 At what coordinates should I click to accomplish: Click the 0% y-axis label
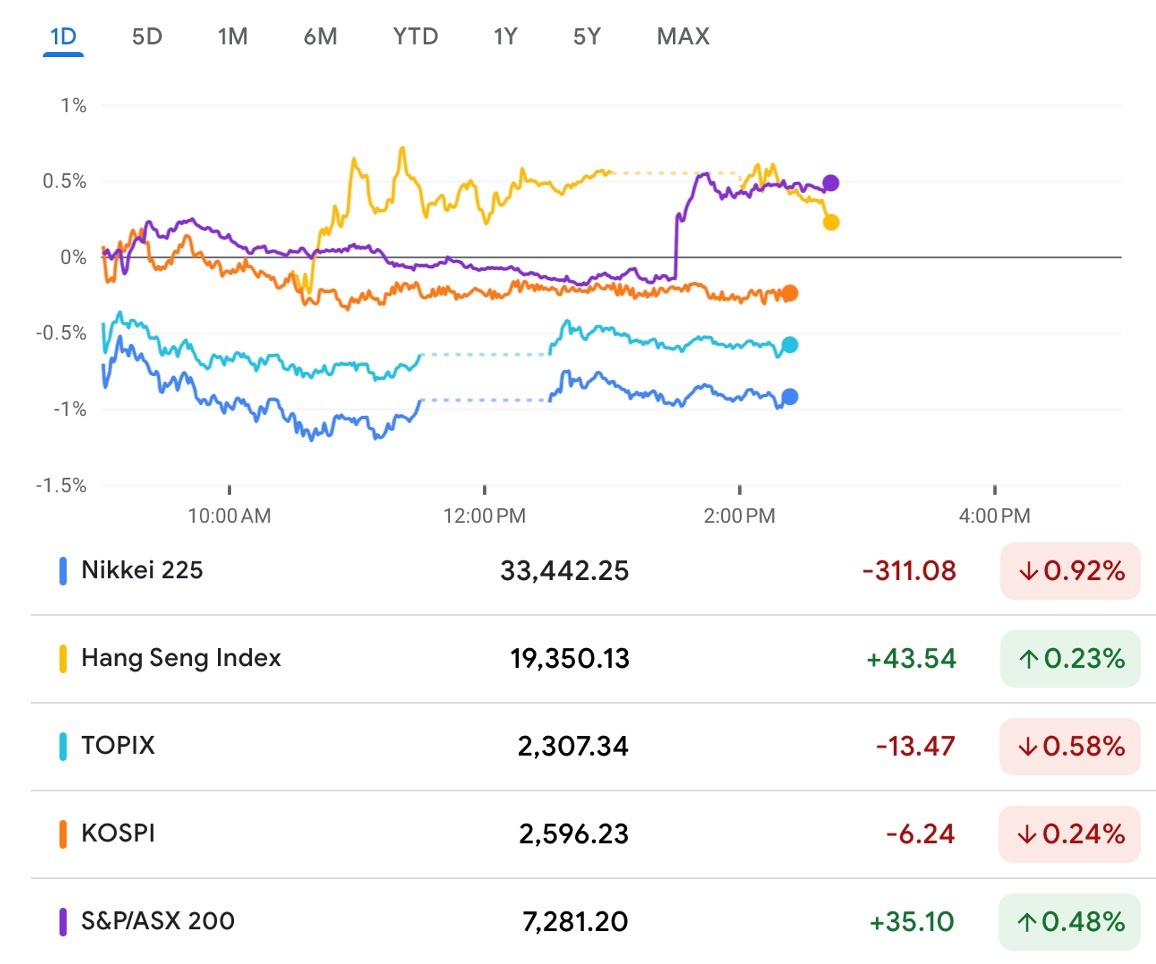point(73,257)
